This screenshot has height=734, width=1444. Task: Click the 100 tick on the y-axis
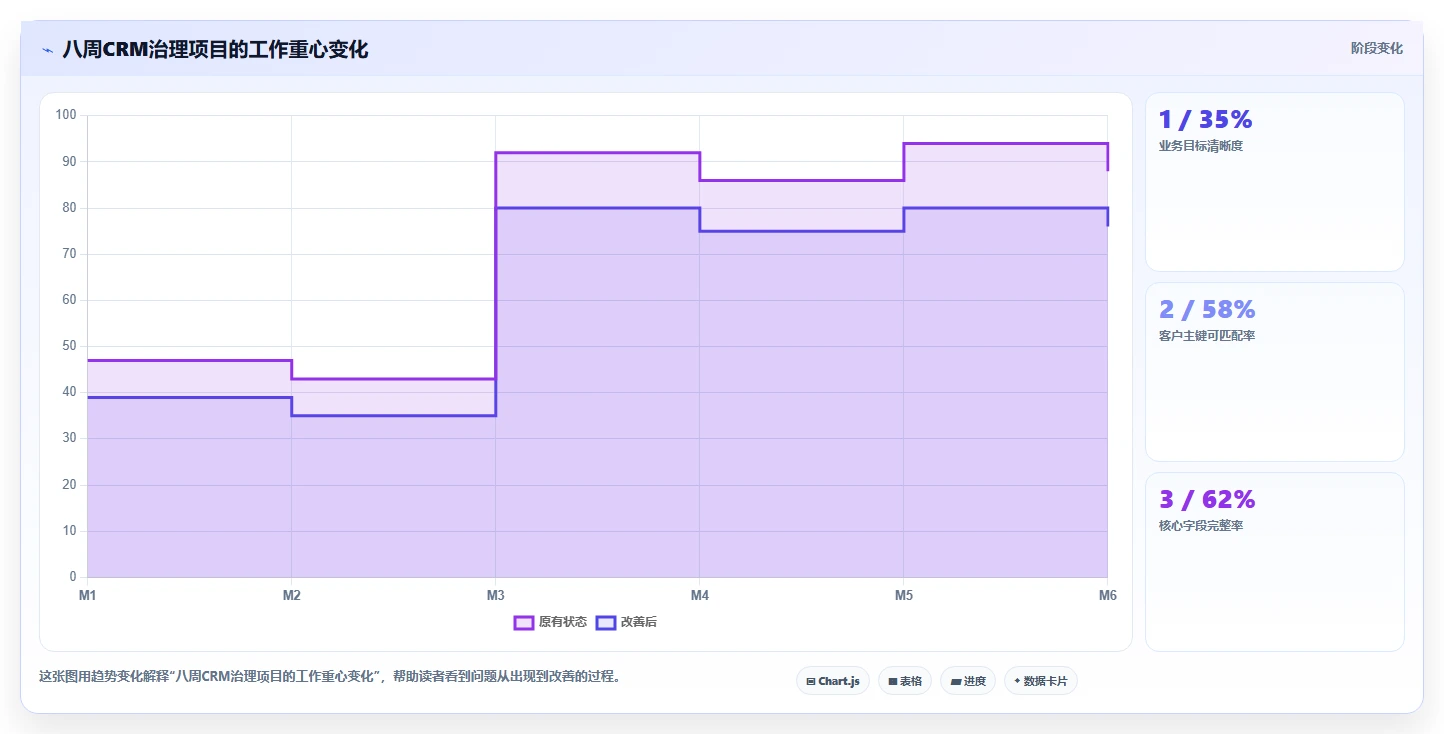click(66, 115)
